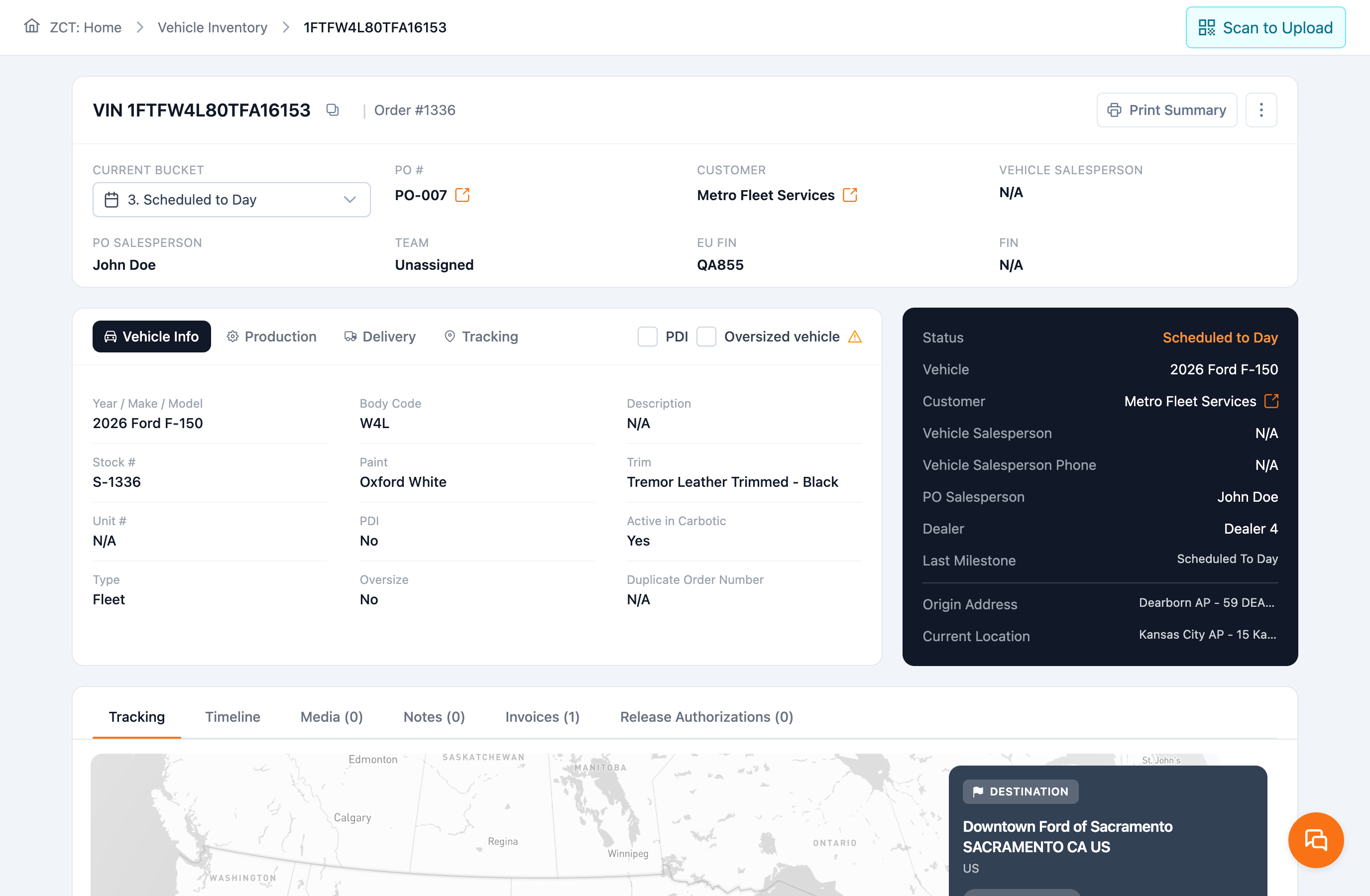The image size is (1370, 896).
Task: Click the Order #1336 text
Action: (415, 110)
